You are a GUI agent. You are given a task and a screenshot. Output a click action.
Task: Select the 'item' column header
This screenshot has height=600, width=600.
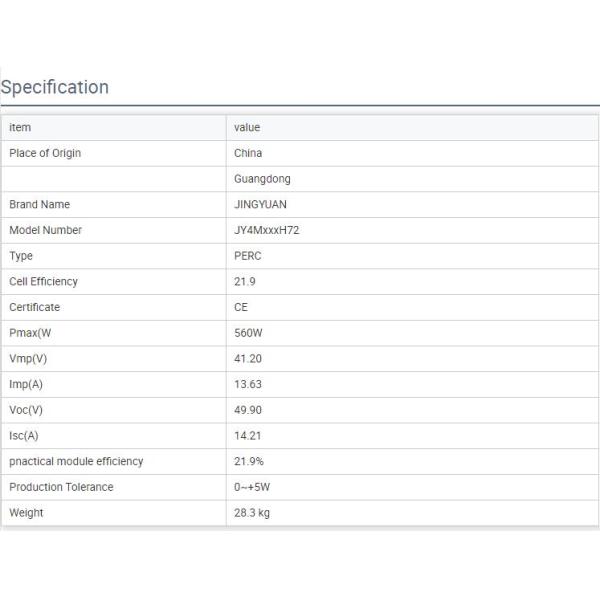(20, 128)
